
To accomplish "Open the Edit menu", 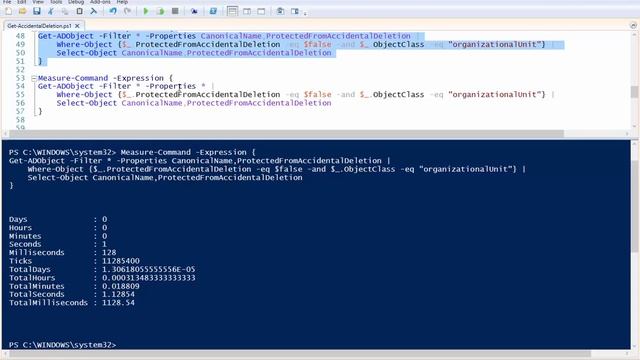I will (x=21, y=2).
